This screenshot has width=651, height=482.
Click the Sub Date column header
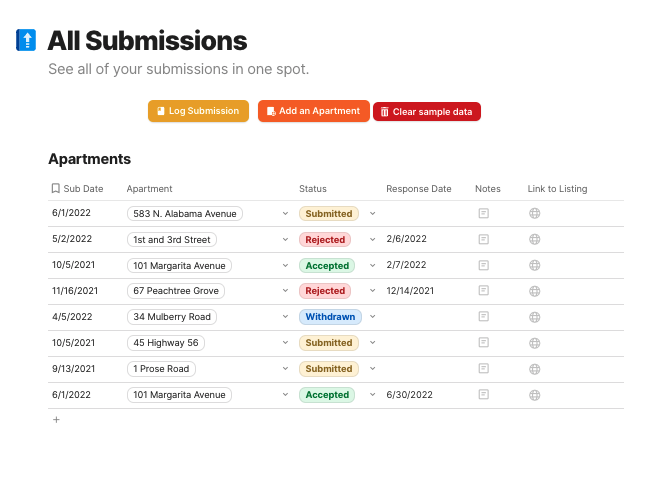[77, 188]
